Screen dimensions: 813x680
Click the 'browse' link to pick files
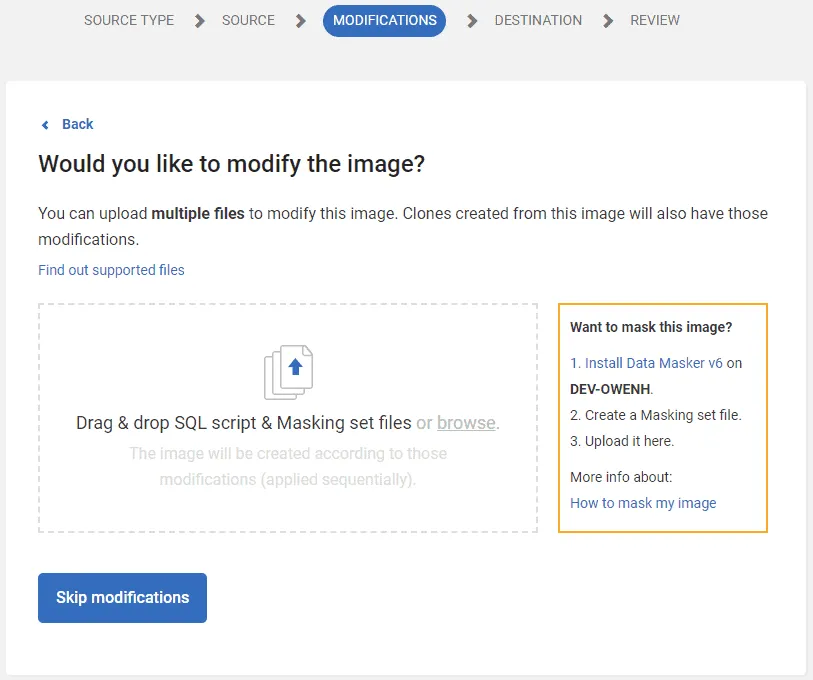466,423
